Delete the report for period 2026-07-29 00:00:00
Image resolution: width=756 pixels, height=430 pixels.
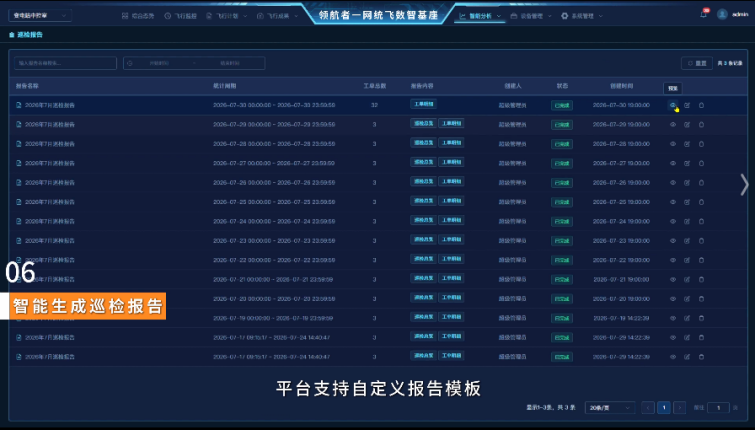tap(702, 124)
